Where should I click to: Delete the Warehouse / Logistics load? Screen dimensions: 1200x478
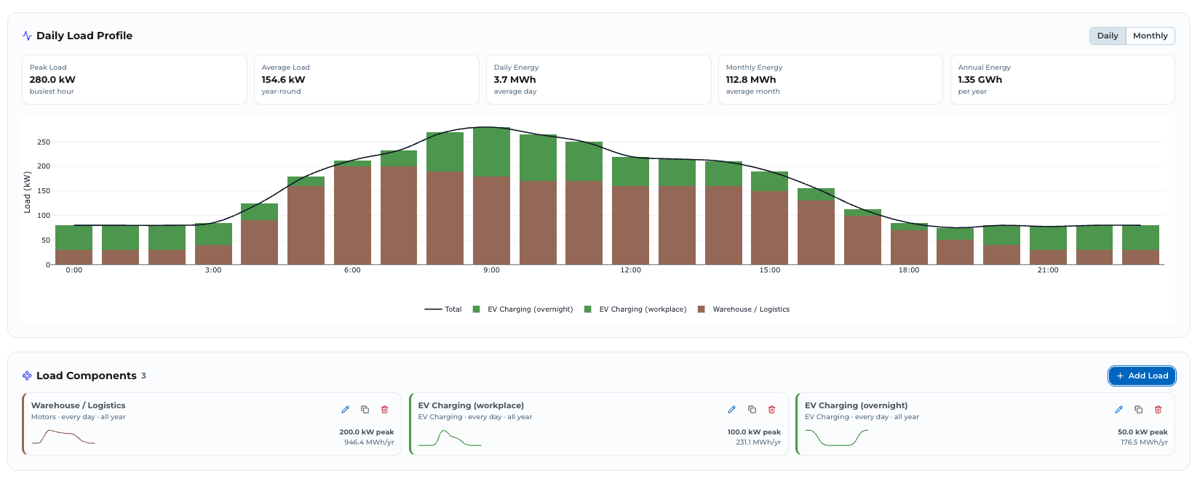point(385,409)
